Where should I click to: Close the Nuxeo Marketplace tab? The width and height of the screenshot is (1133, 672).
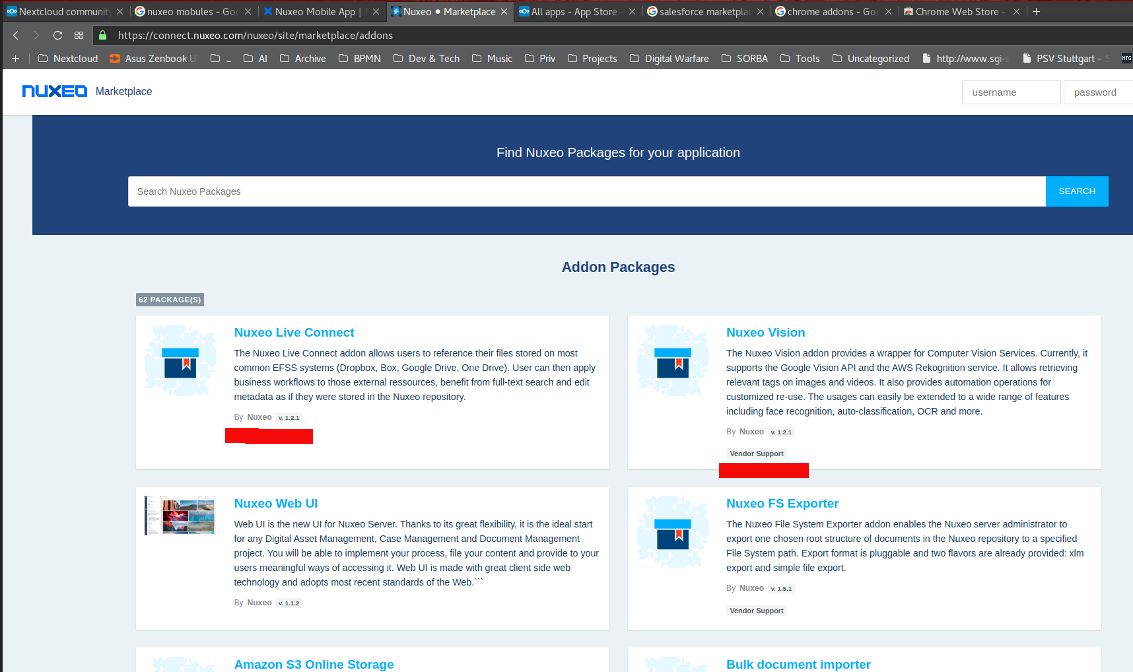(x=504, y=12)
